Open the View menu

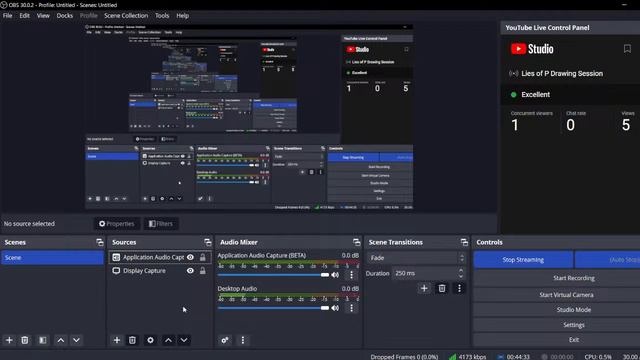[43, 16]
